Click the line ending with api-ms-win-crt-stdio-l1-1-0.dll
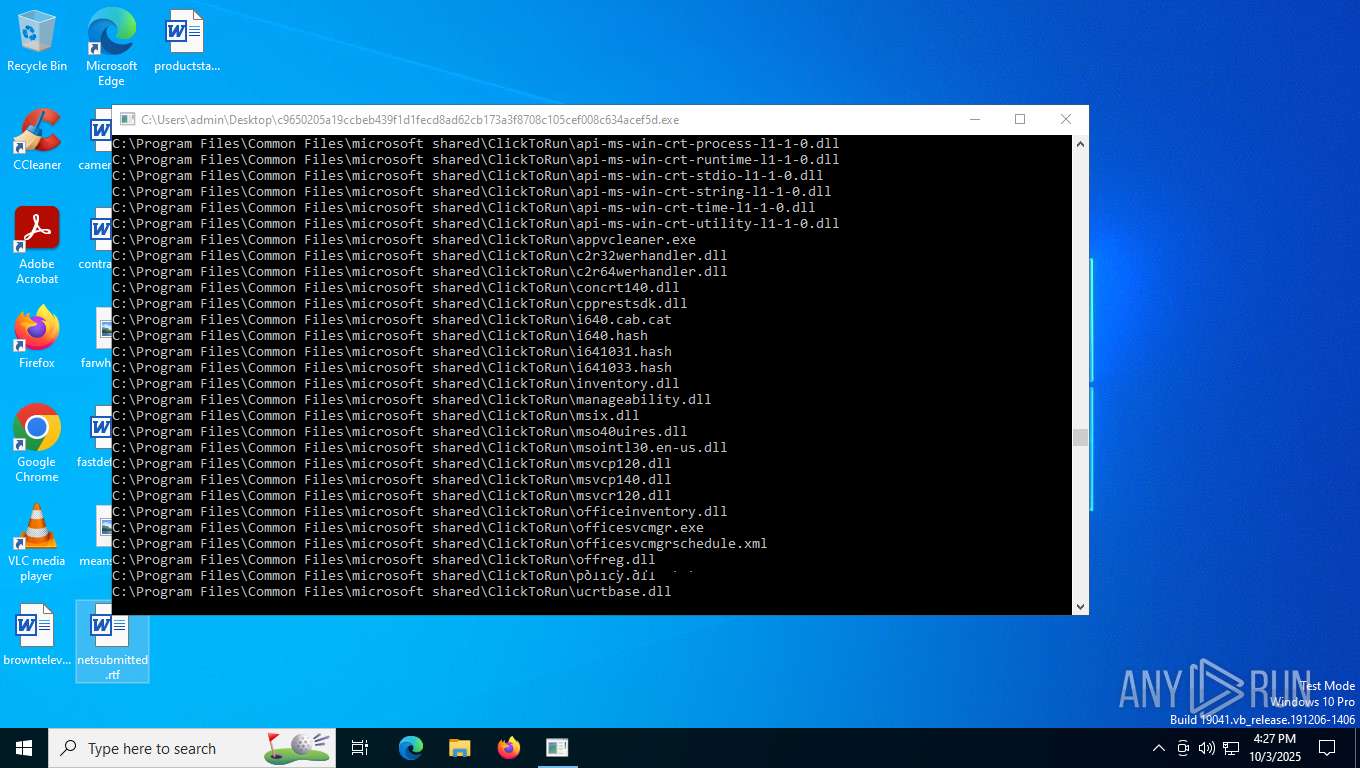This screenshot has width=1360, height=768. tap(468, 176)
